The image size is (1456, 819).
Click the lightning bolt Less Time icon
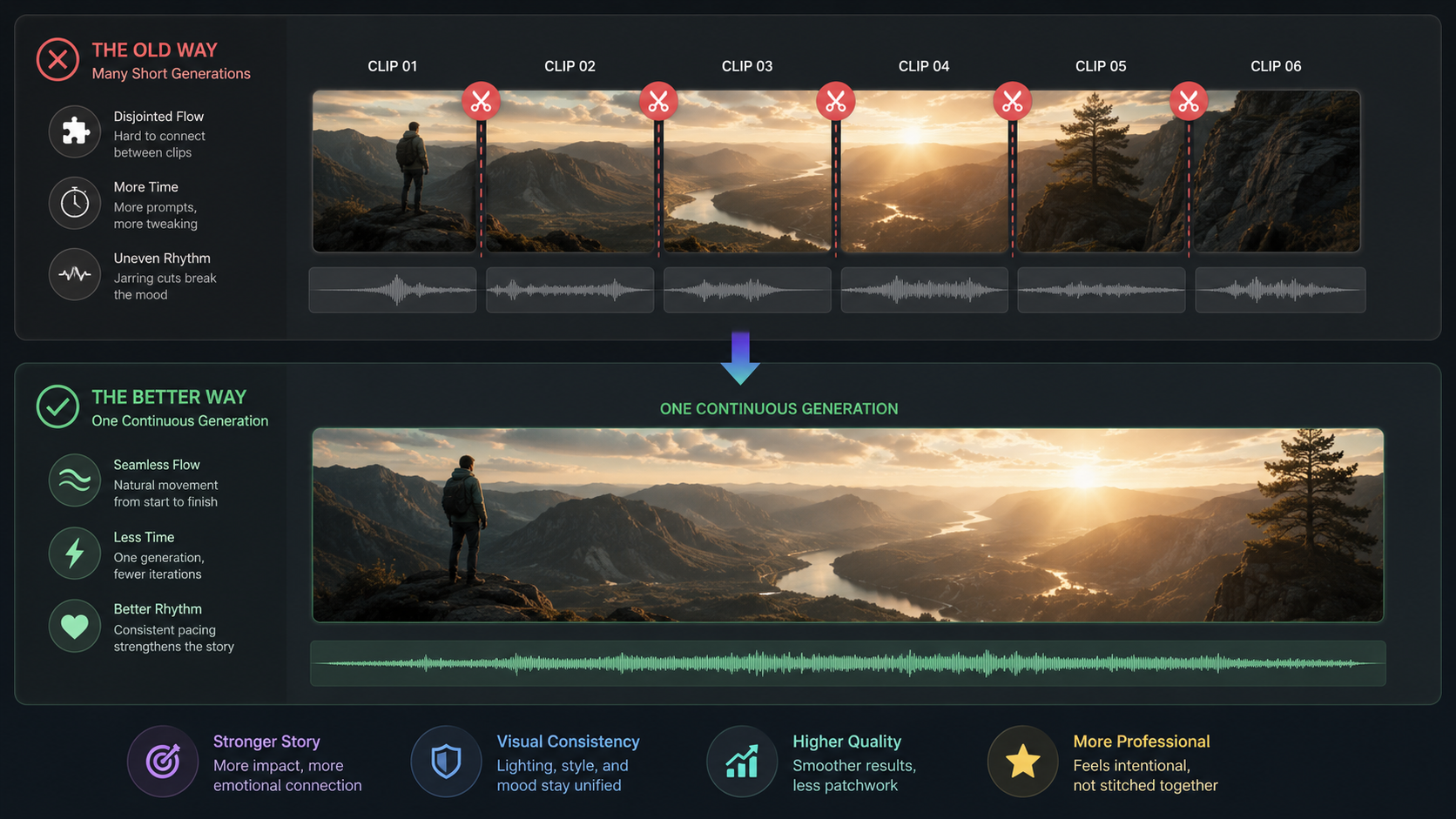pos(75,553)
